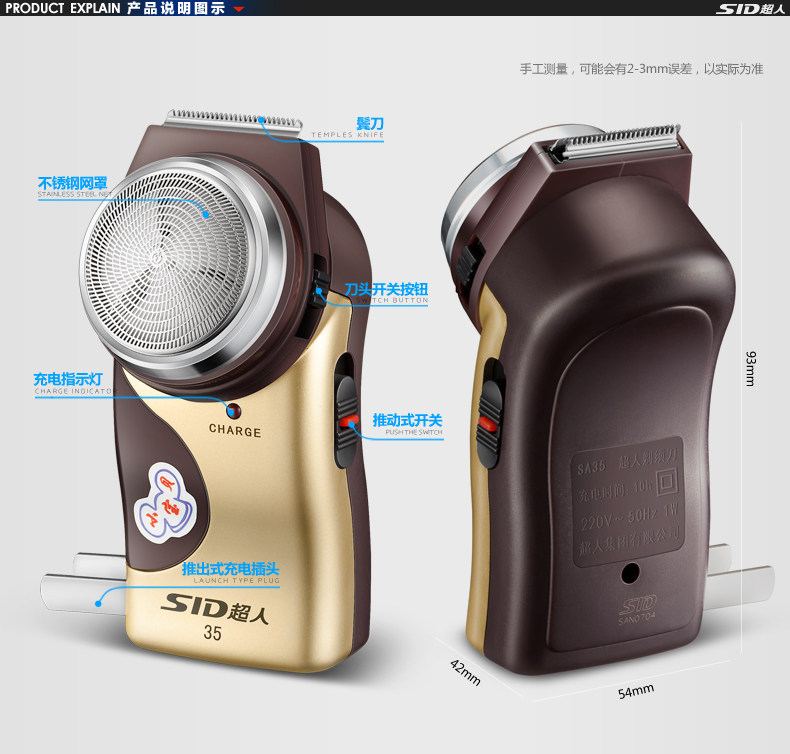Click the "充电时间: 10h" text on the back plate

click(615, 491)
